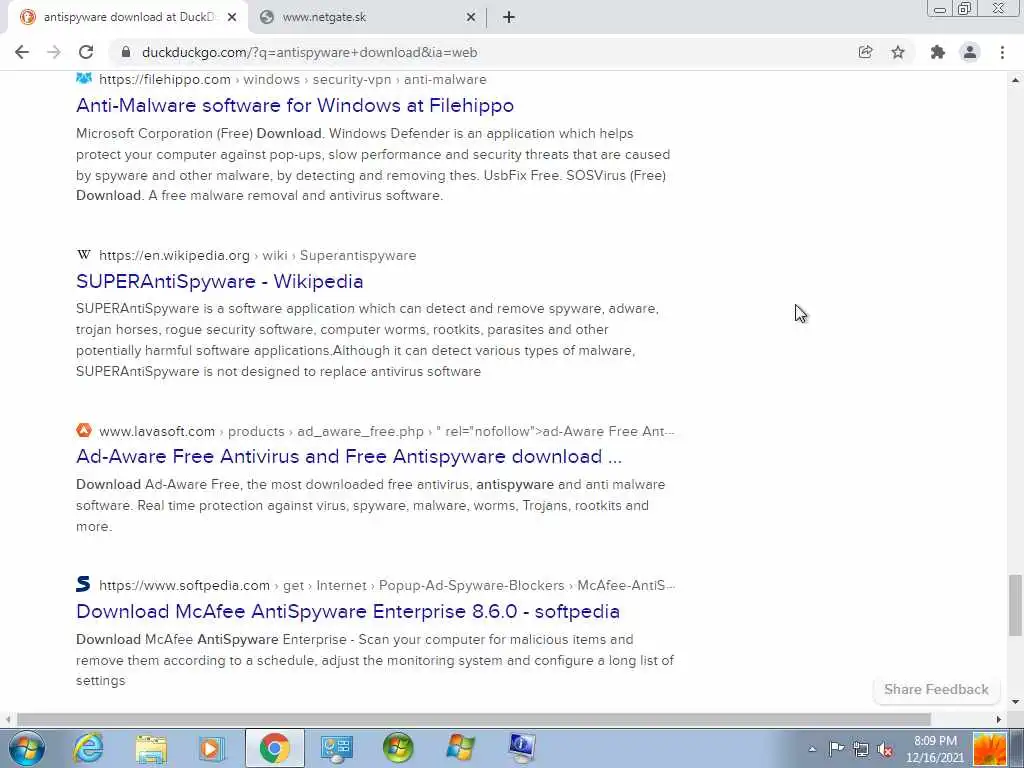1024x768 pixels.
Task: Open the media player taskbar icon
Action: pyautogui.click(x=212, y=748)
